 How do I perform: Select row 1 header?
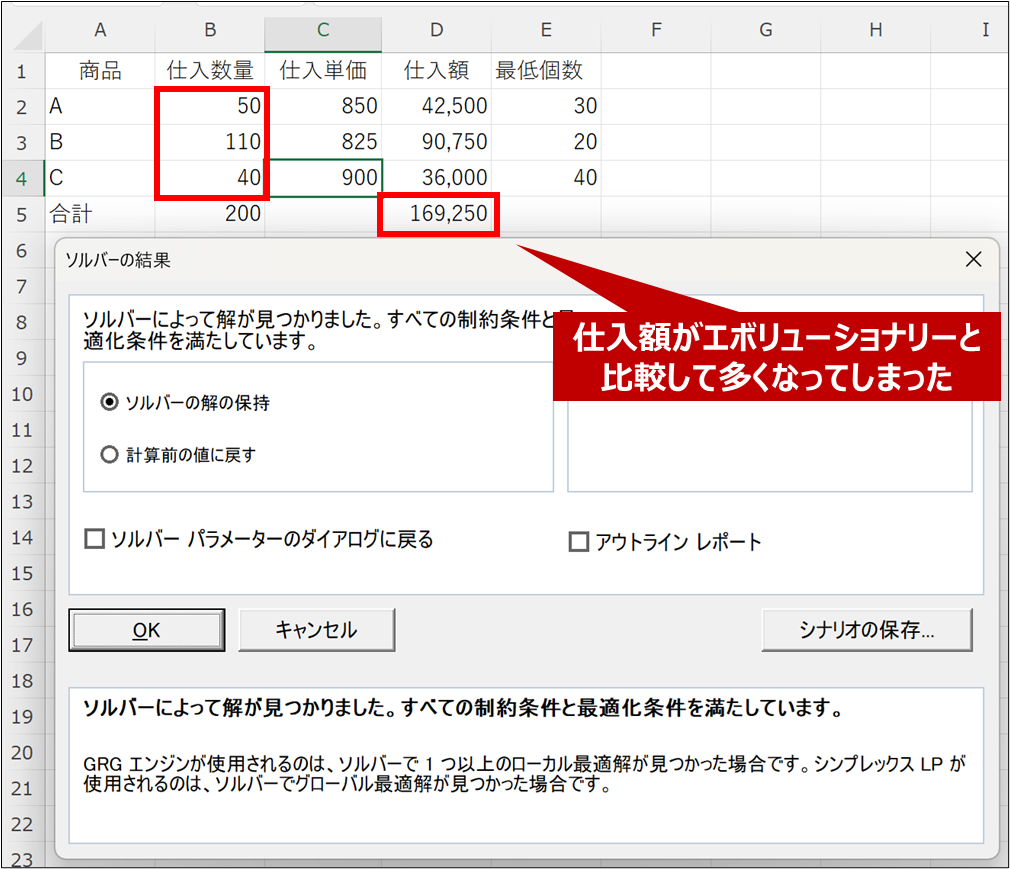(x=22, y=71)
